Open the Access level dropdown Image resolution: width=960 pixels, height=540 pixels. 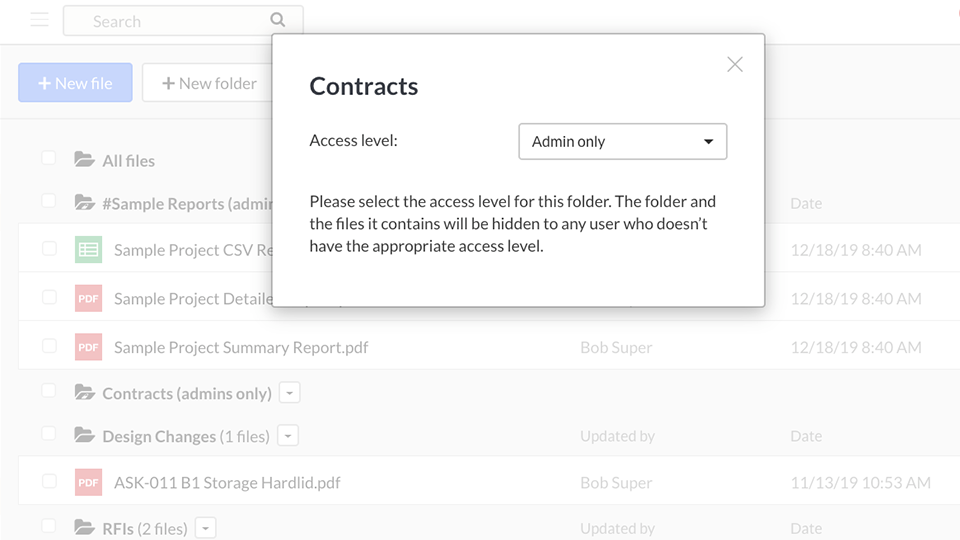tap(622, 142)
